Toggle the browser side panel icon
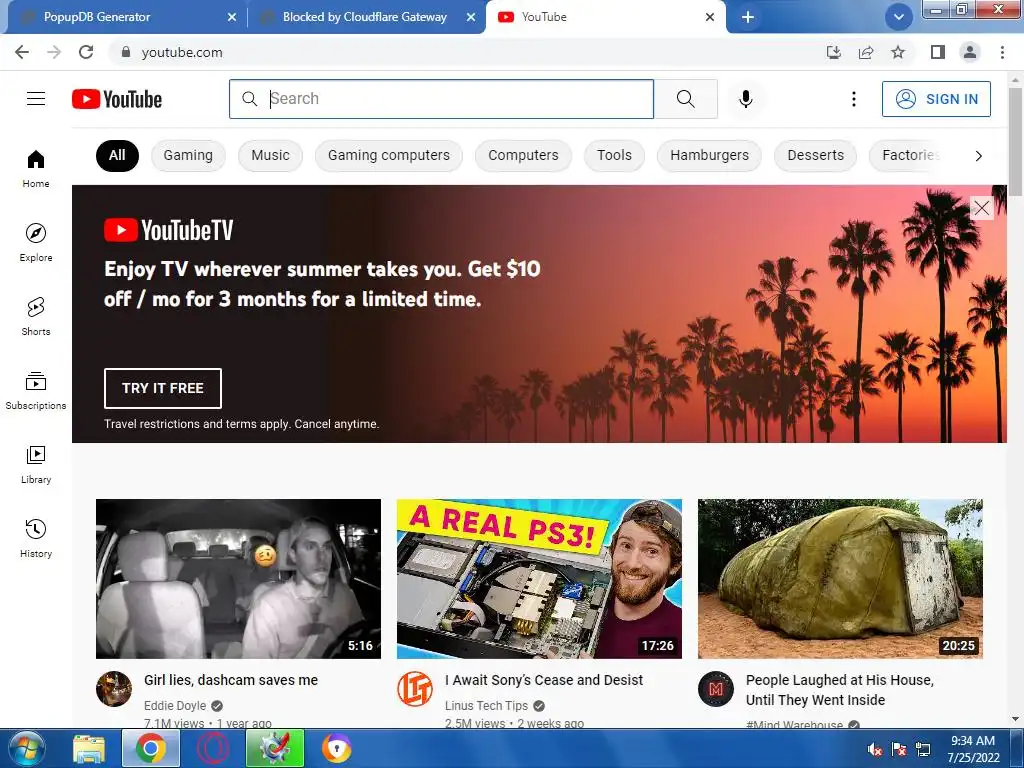Image resolution: width=1024 pixels, height=768 pixels. tap(937, 52)
